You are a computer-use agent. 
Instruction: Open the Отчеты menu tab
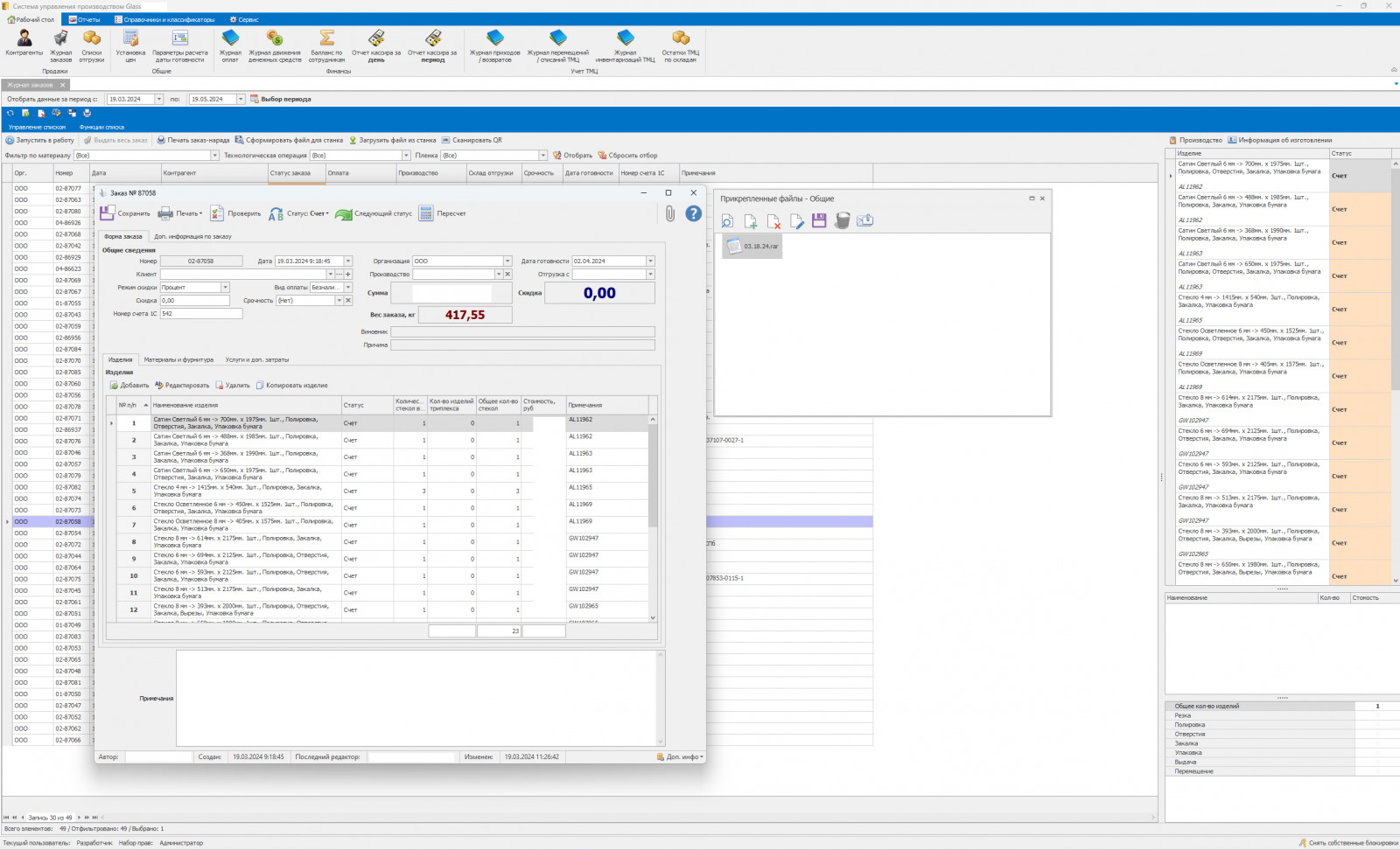click(x=85, y=19)
